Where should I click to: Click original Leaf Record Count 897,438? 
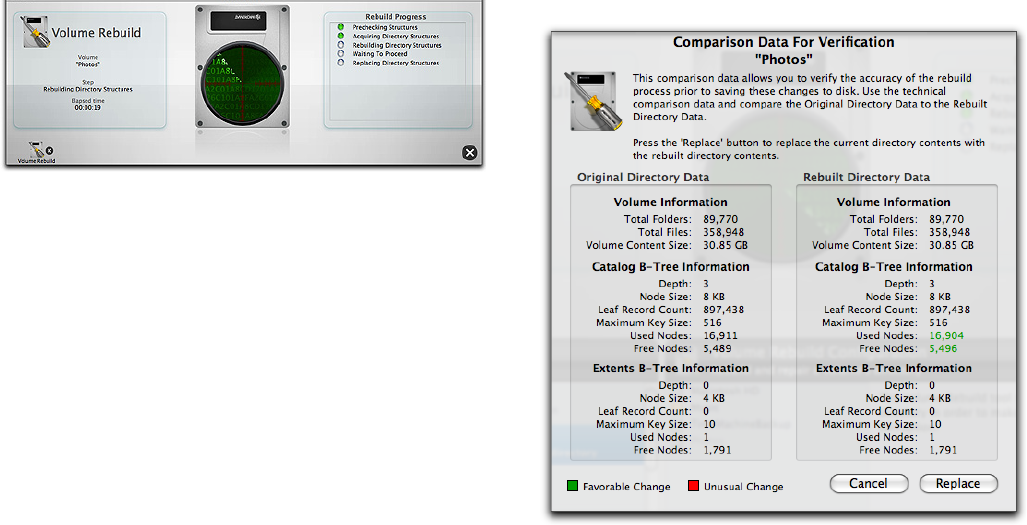pos(724,310)
